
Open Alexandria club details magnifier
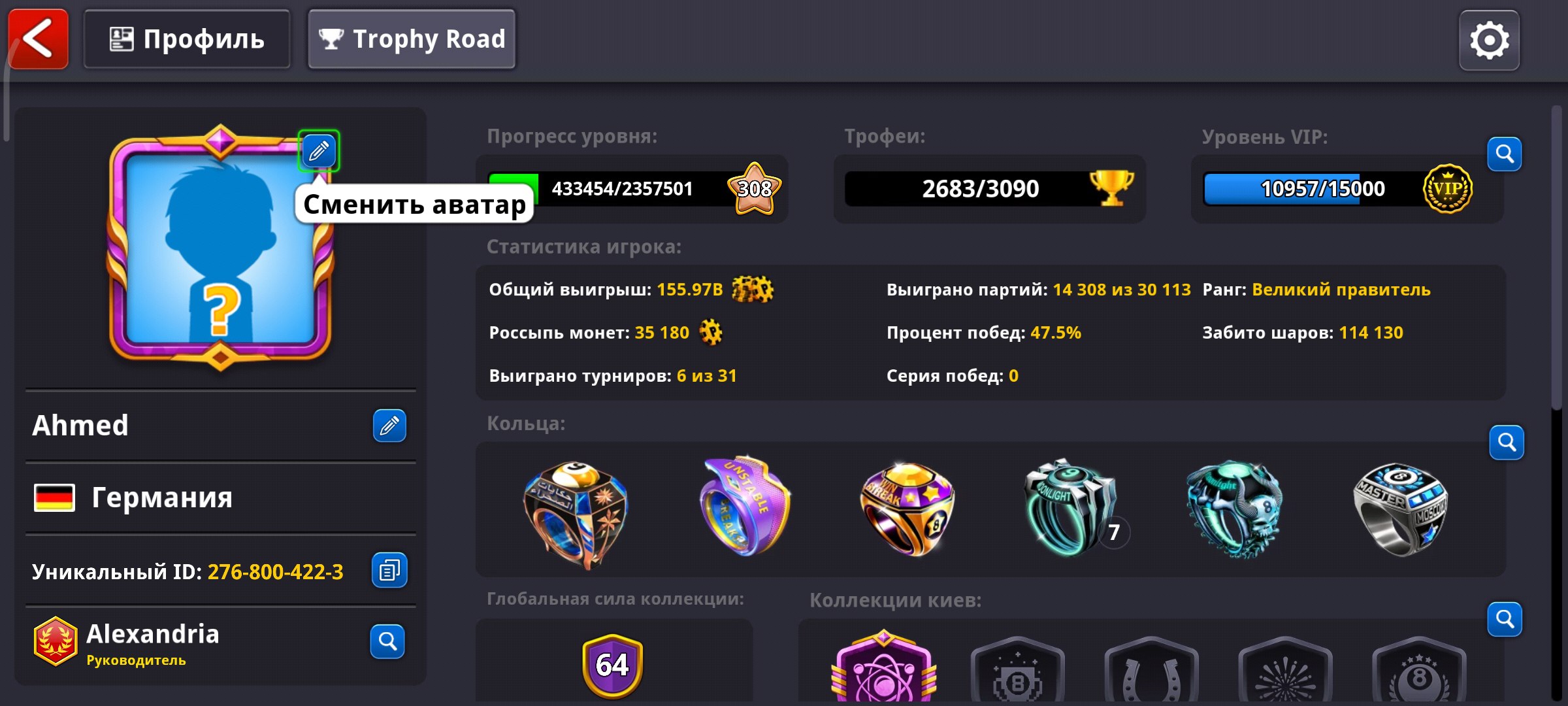387,642
